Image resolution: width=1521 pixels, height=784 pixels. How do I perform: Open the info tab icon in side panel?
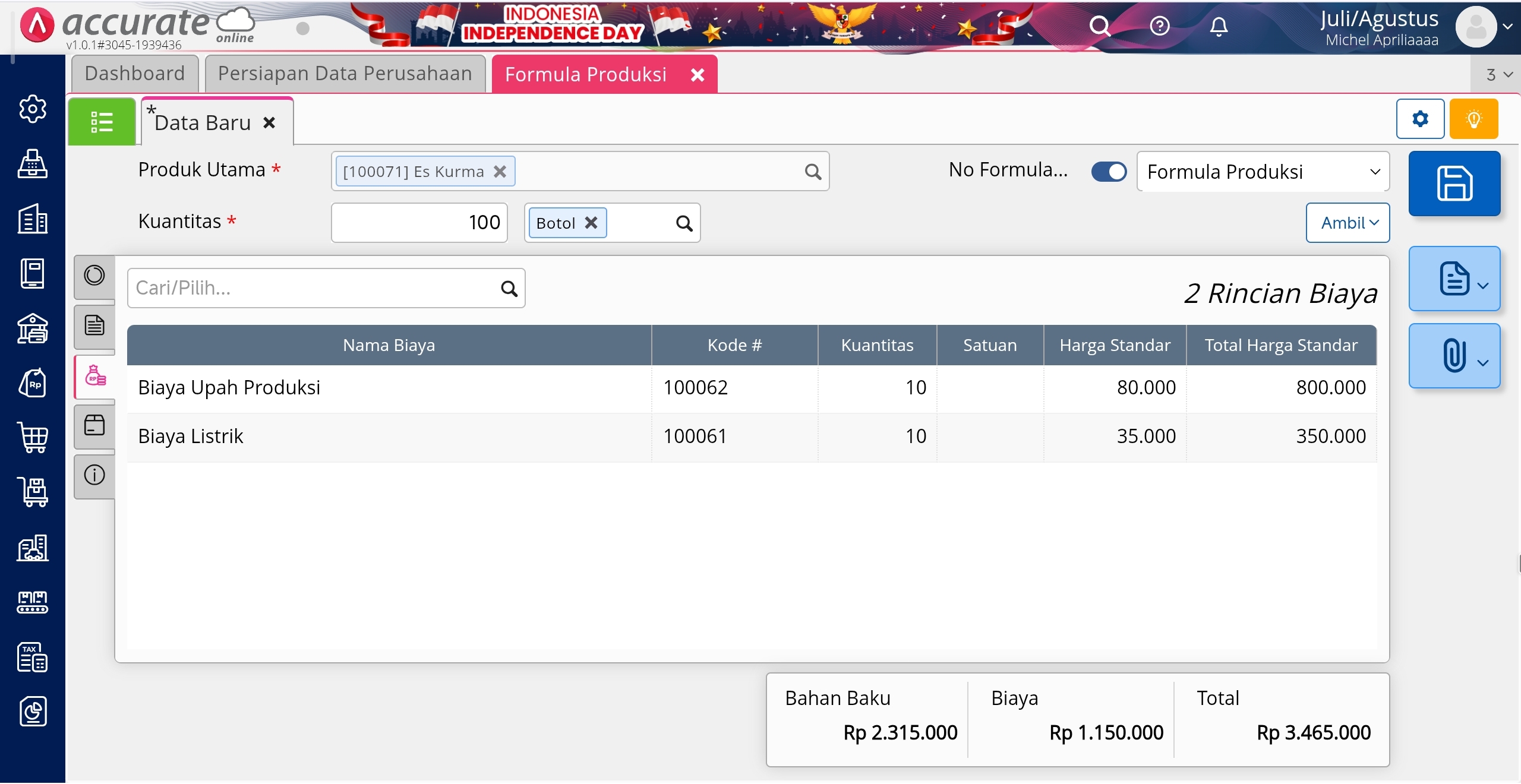(94, 475)
